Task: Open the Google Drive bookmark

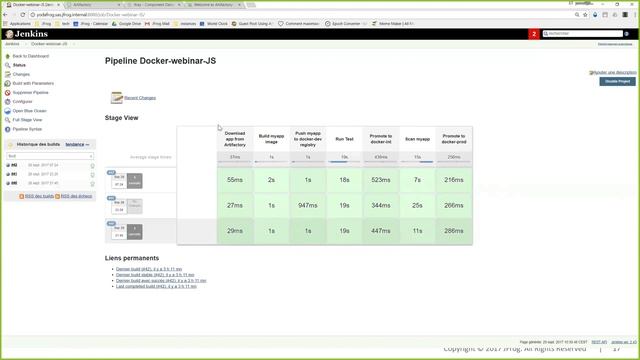Action: pyautogui.click(x=127, y=24)
